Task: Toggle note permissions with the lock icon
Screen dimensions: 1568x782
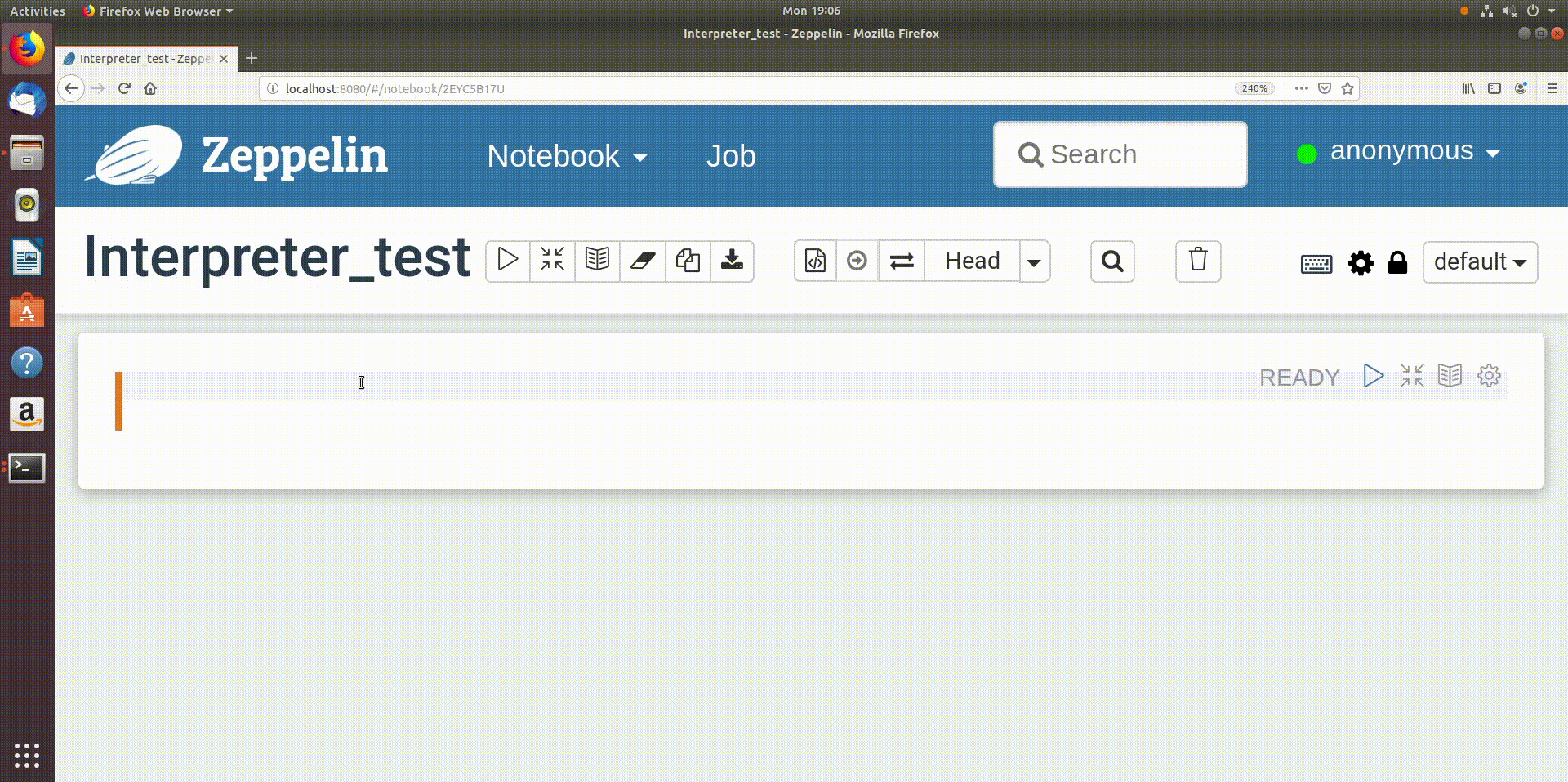Action: click(1398, 262)
